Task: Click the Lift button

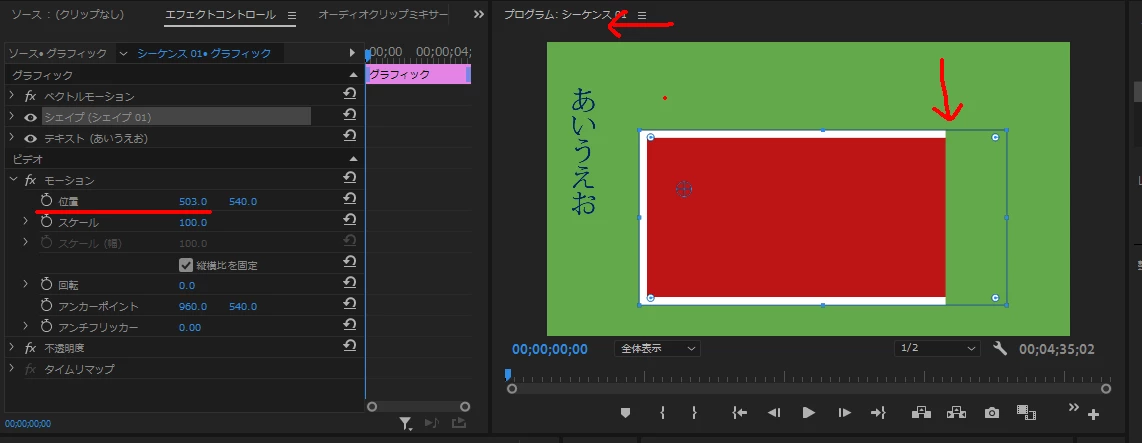Action: (921, 412)
